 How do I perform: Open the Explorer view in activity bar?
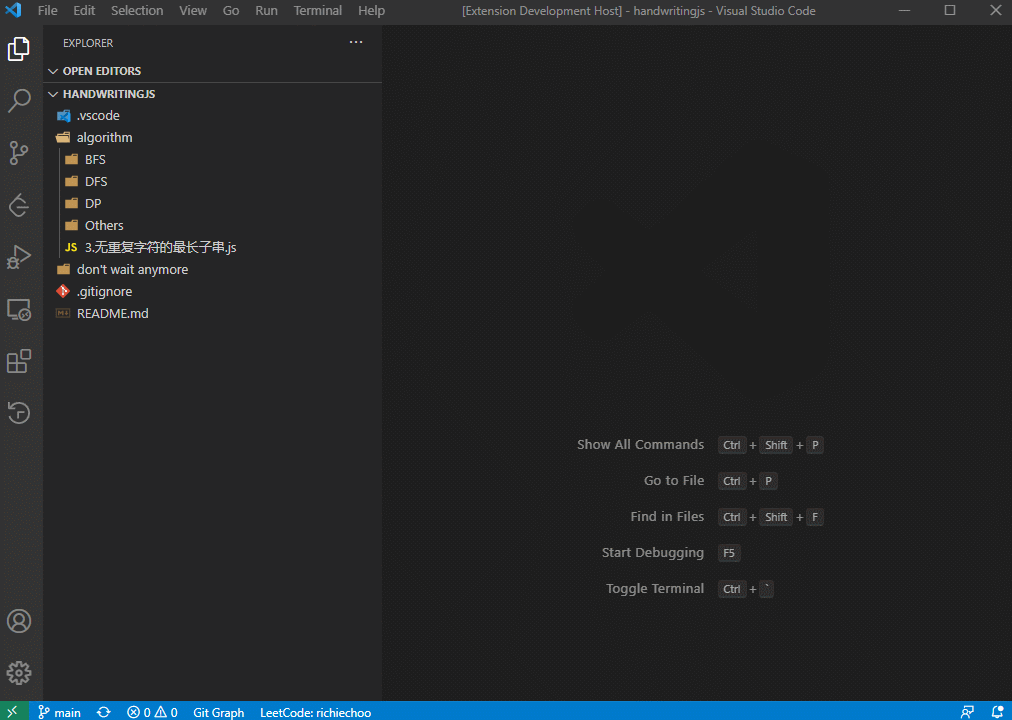[19, 49]
